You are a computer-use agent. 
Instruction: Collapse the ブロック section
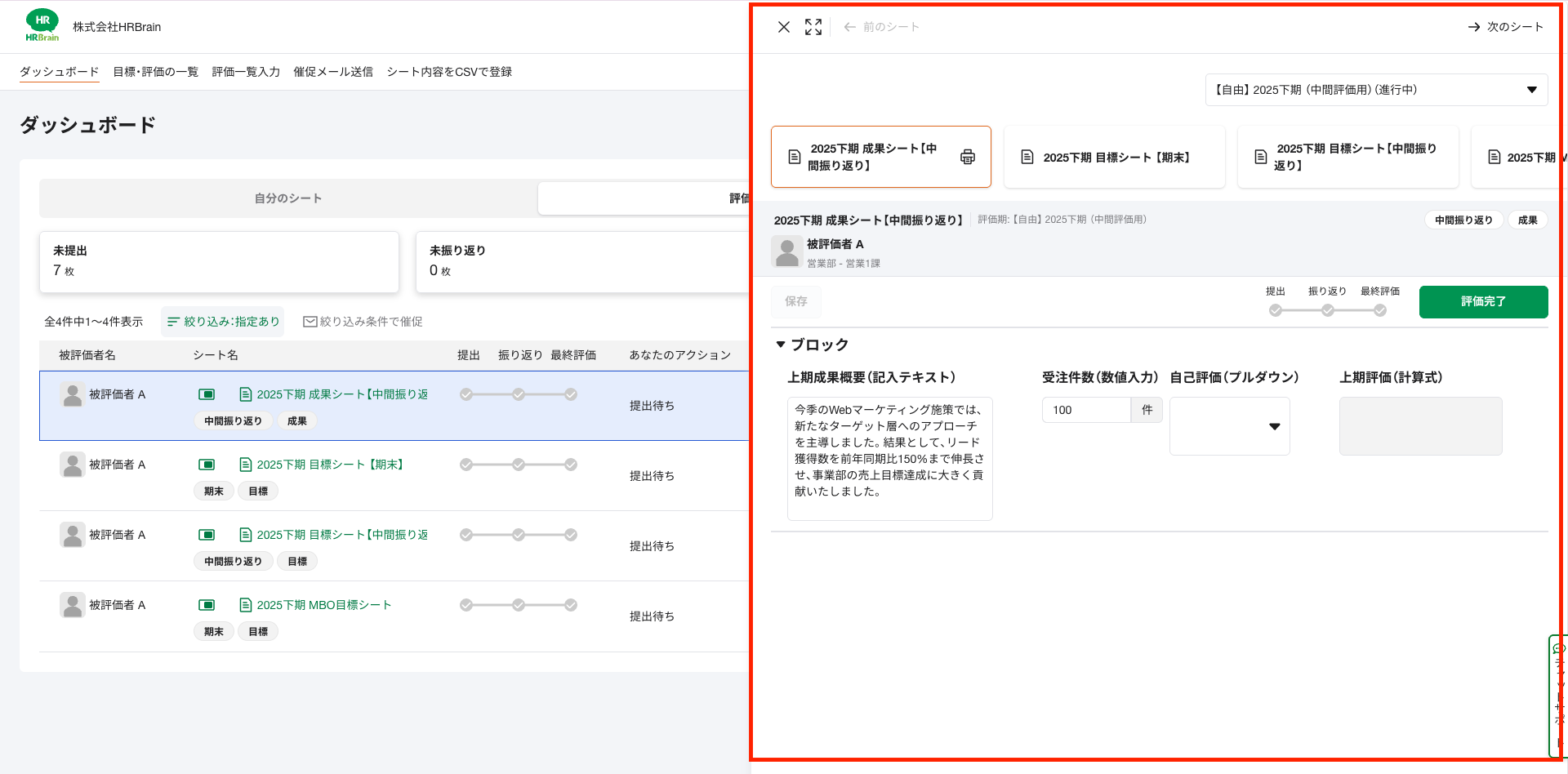tap(781, 345)
